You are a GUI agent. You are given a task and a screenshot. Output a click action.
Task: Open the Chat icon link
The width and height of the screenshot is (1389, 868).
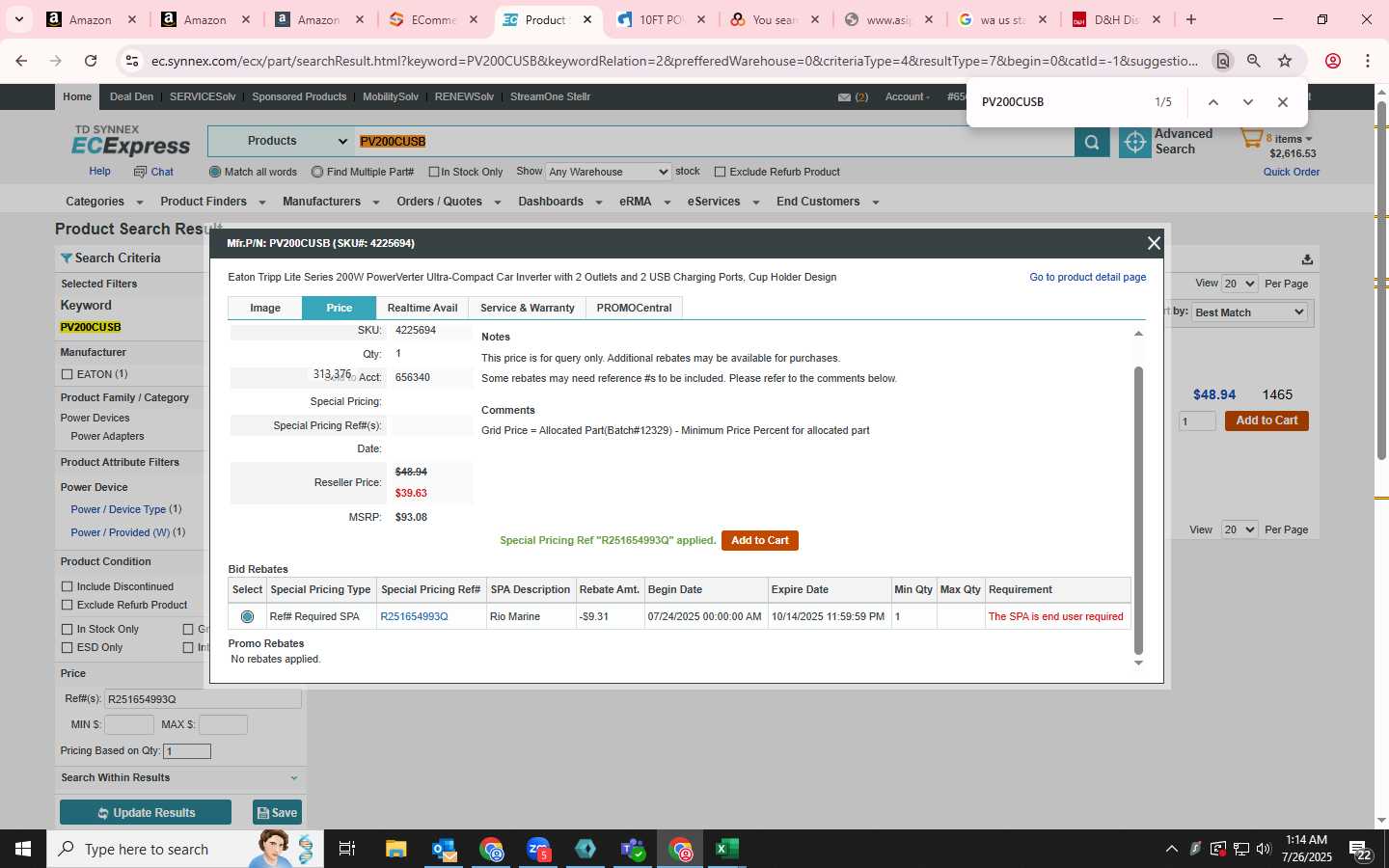coord(153,172)
